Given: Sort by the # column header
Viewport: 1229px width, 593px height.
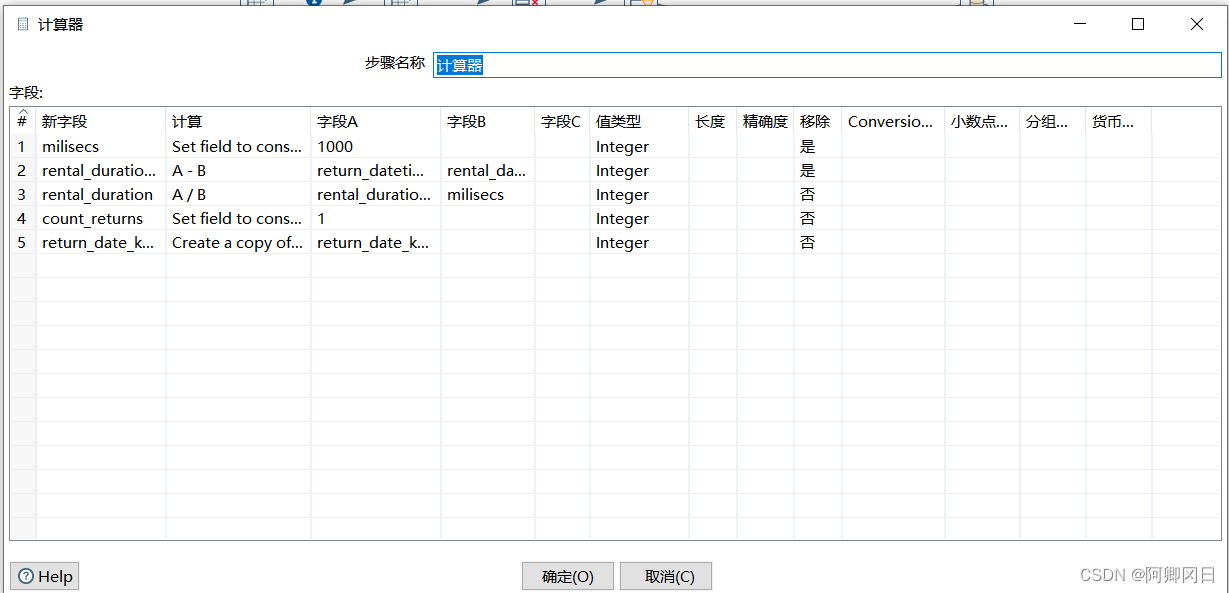Looking at the screenshot, I should click(x=22, y=121).
